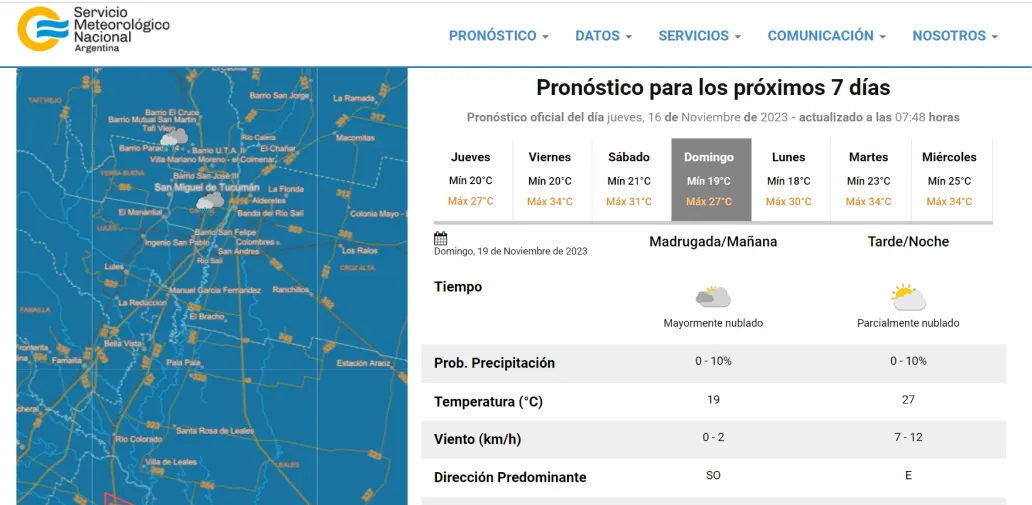Viewport: 1032px width, 505px height.
Task: Click the Ranchillos label on the map
Action: (290, 289)
